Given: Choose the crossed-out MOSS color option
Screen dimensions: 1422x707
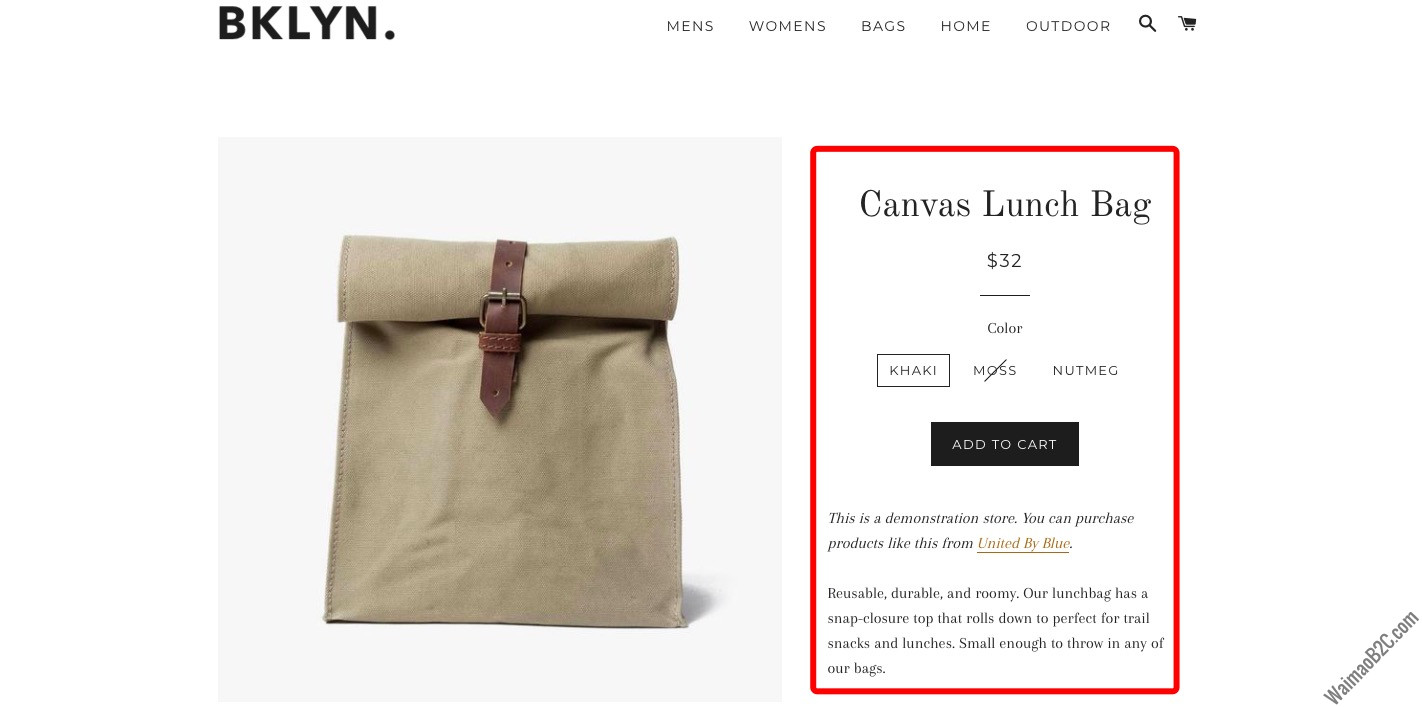Looking at the screenshot, I should [995, 370].
